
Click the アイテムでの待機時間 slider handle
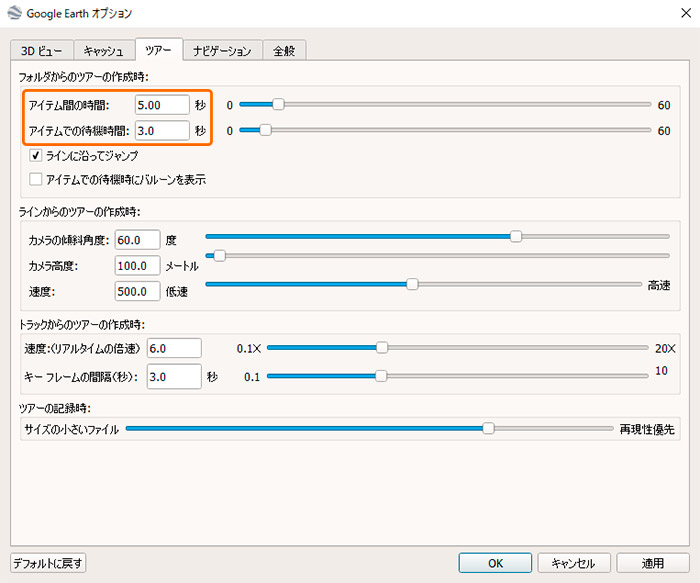click(x=266, y=130)
